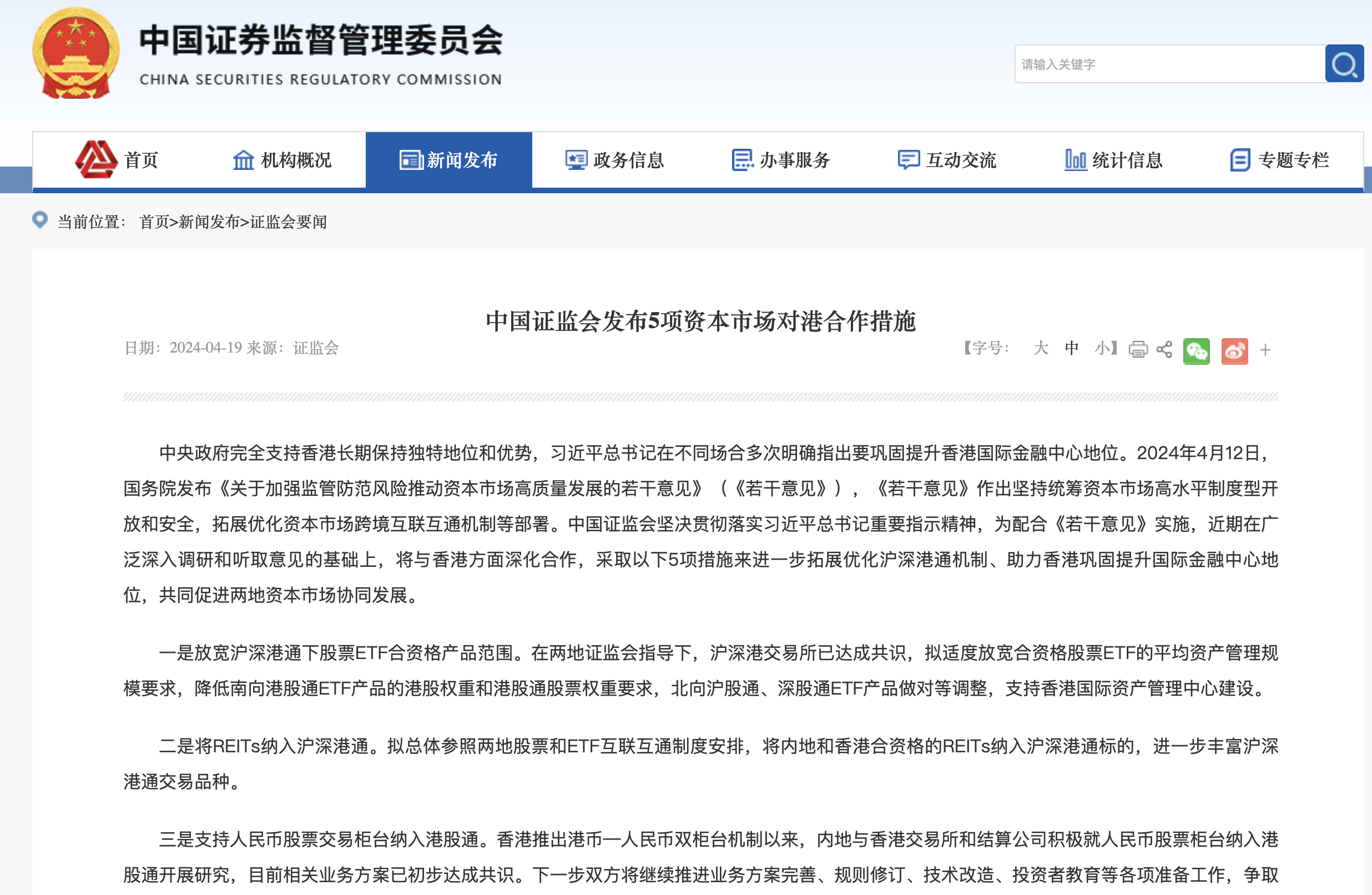Set font size to medium (中)
Viewport: 1372px width, 895px height.
[x=1072, y=348]
